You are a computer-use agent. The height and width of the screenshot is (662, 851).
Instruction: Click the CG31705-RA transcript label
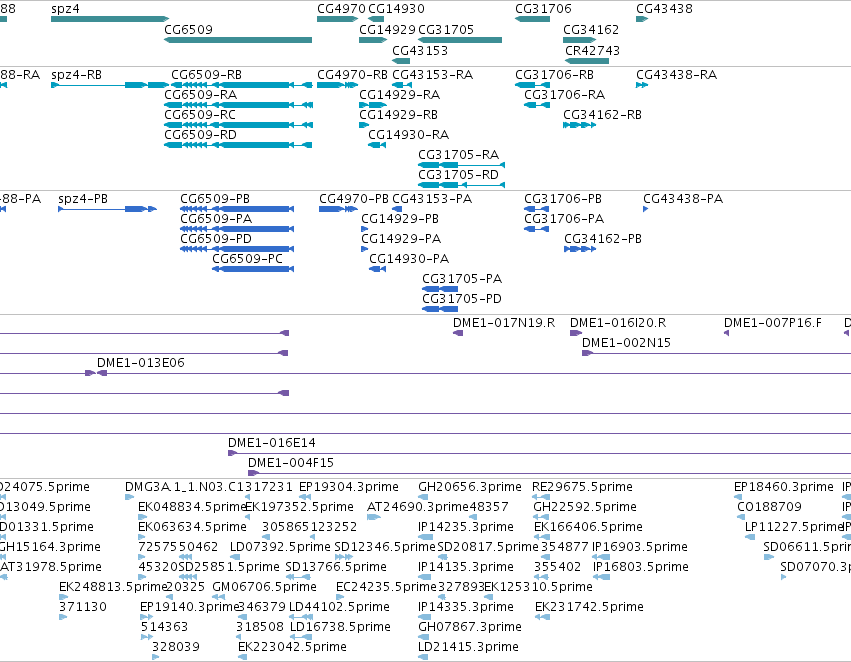click(459, 155)
